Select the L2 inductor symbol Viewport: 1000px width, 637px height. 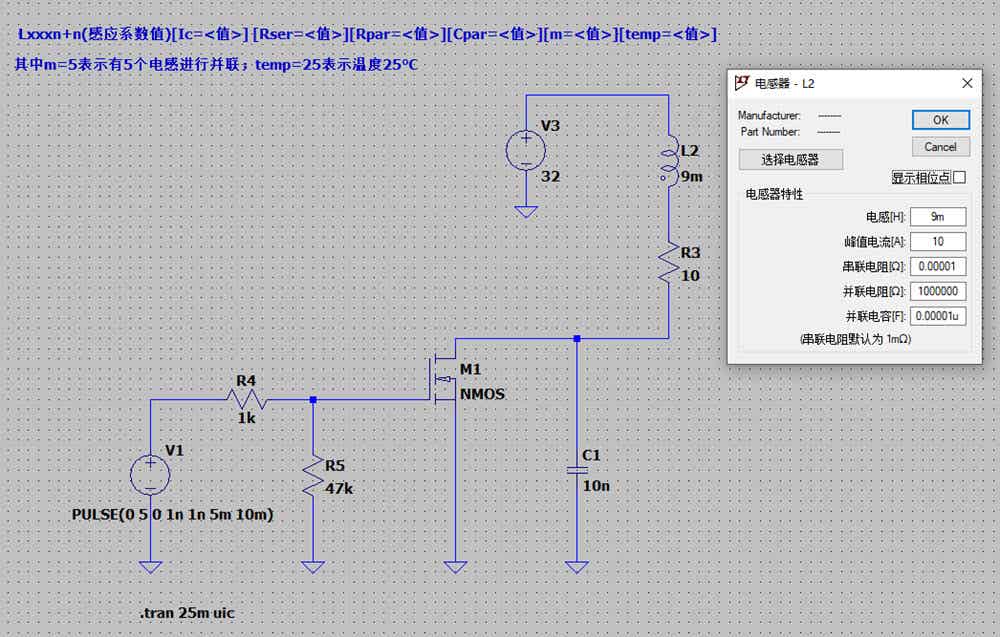668,158
